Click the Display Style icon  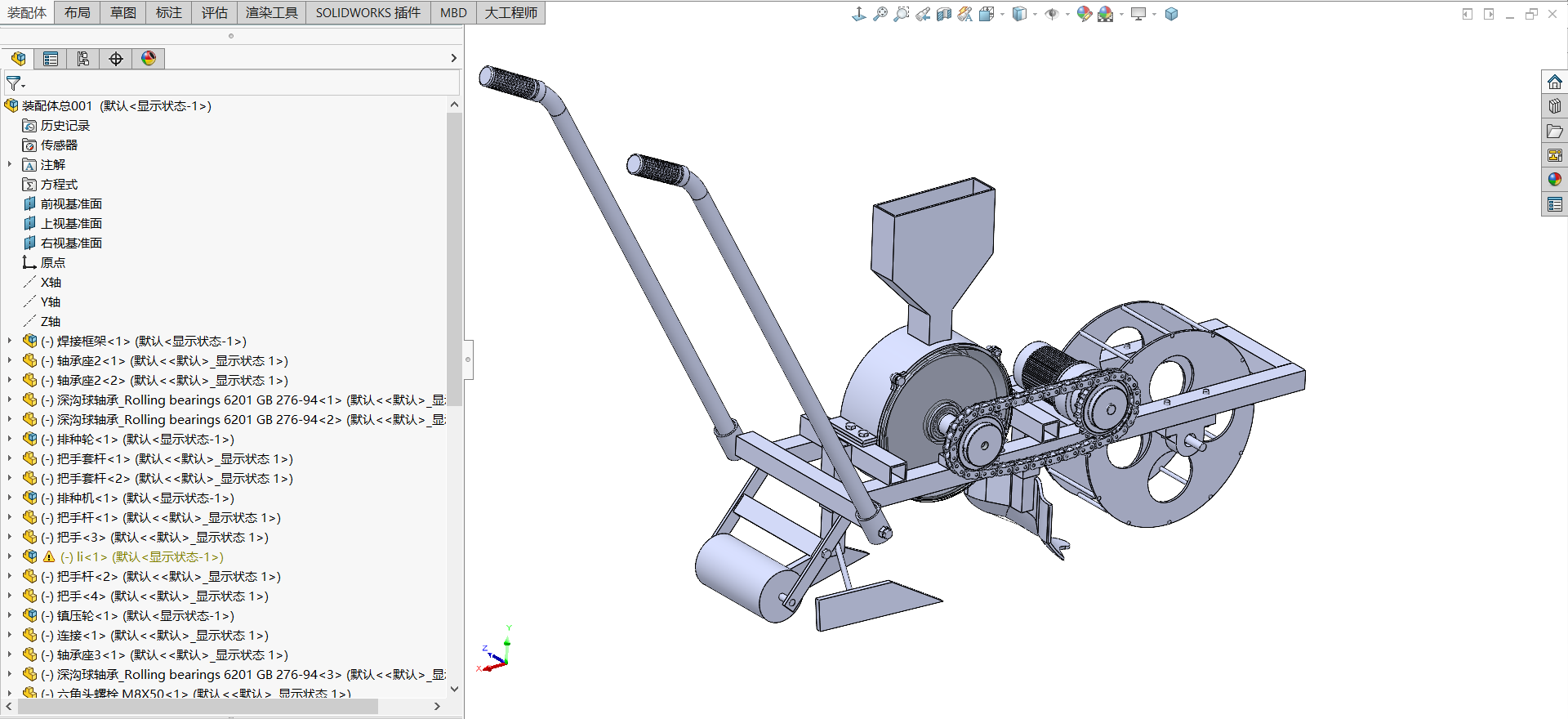click(x=1019, y=14)
